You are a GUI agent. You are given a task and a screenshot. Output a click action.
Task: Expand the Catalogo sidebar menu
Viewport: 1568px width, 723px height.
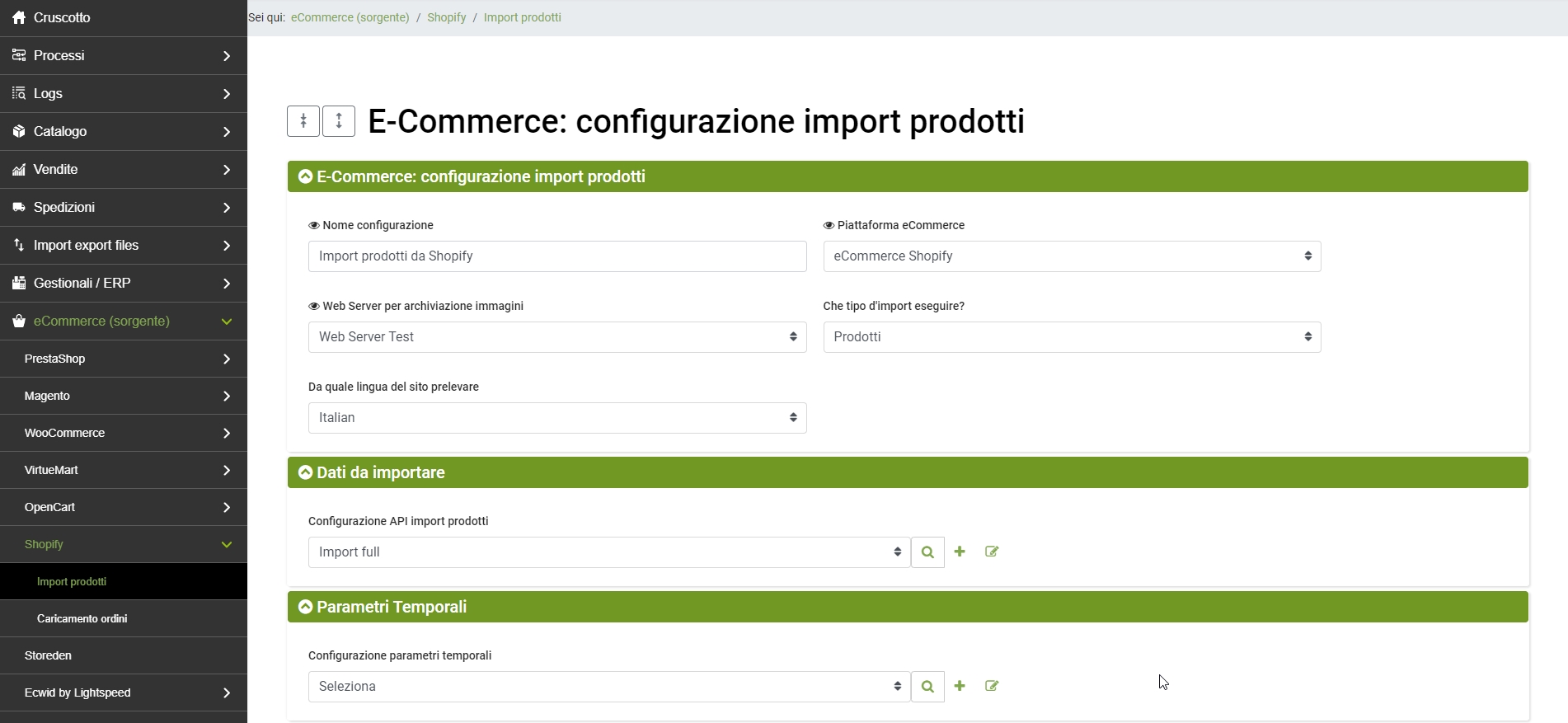(124, 132)
